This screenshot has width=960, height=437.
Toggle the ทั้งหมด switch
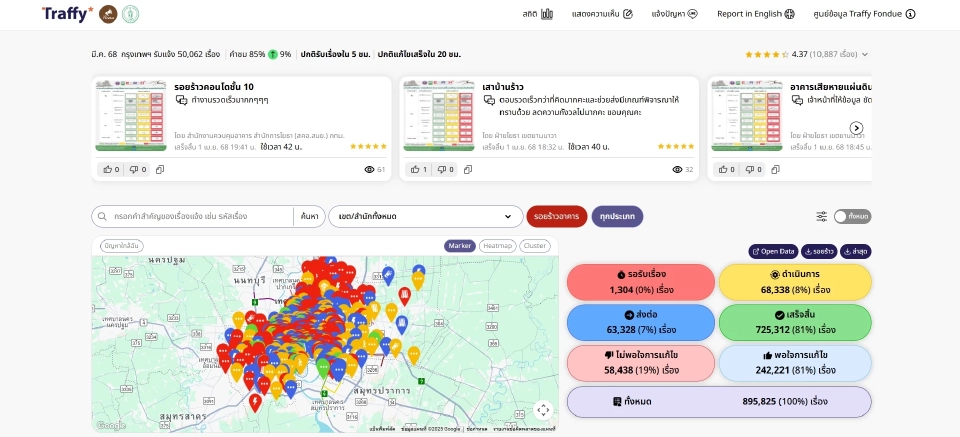point(852,216)
